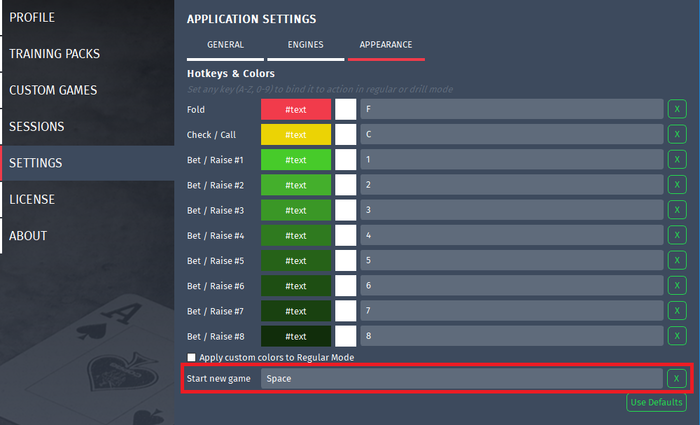
Task: Open the Profile section
Action: [x=87, y=17]
